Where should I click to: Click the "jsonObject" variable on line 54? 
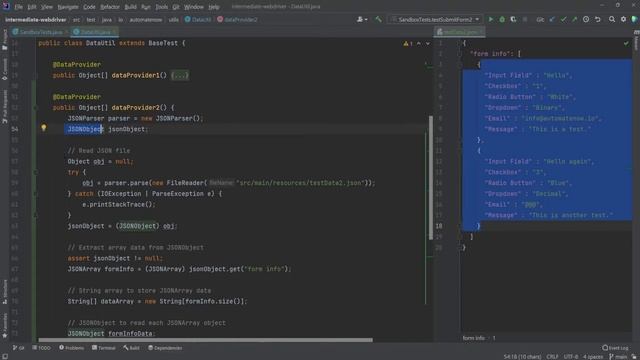tap(127, 129)
